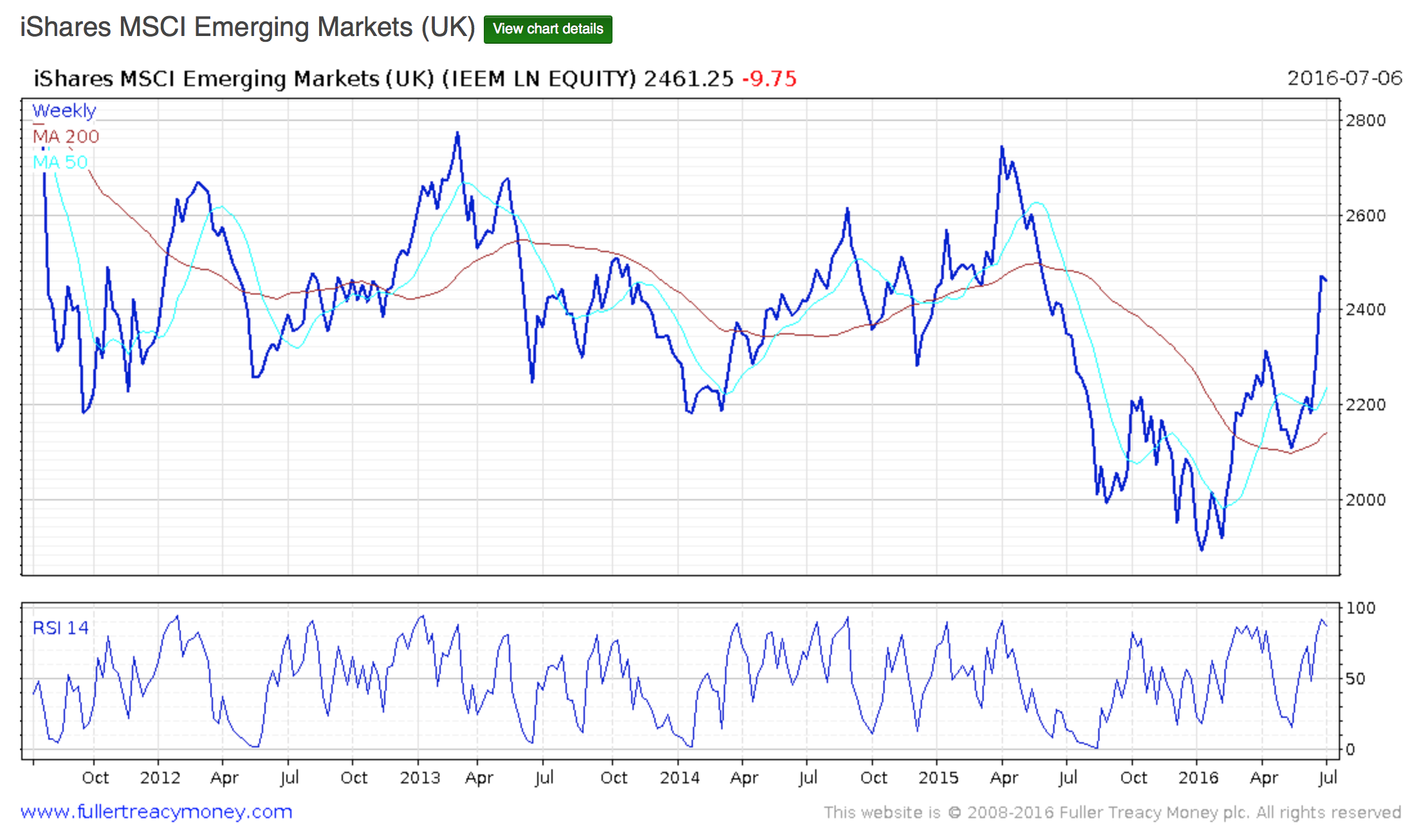Select the MA 200 legend label
Screen dimensions: 1427x840
pos(66,136)
